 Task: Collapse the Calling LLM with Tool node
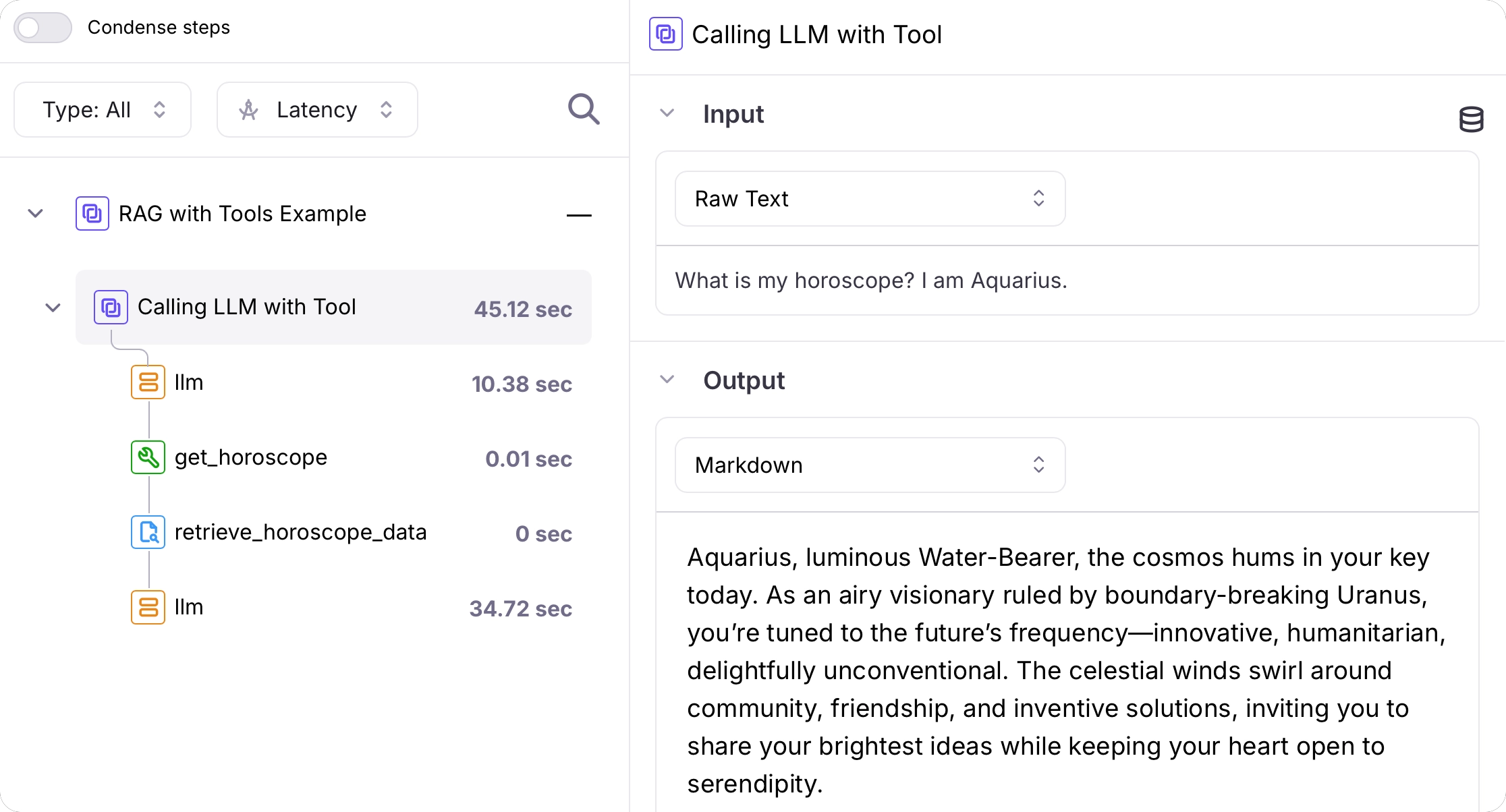[53, 308]
